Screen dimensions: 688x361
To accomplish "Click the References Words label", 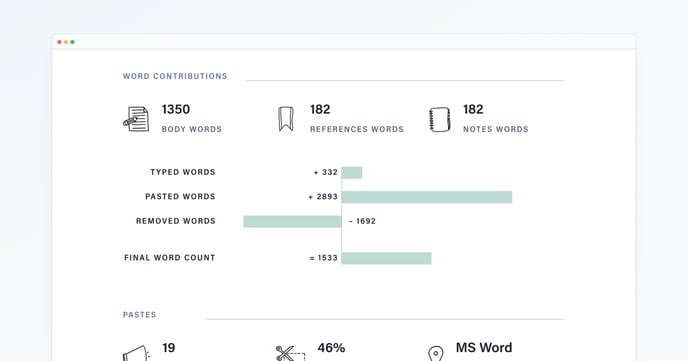I will pos(357,129).
